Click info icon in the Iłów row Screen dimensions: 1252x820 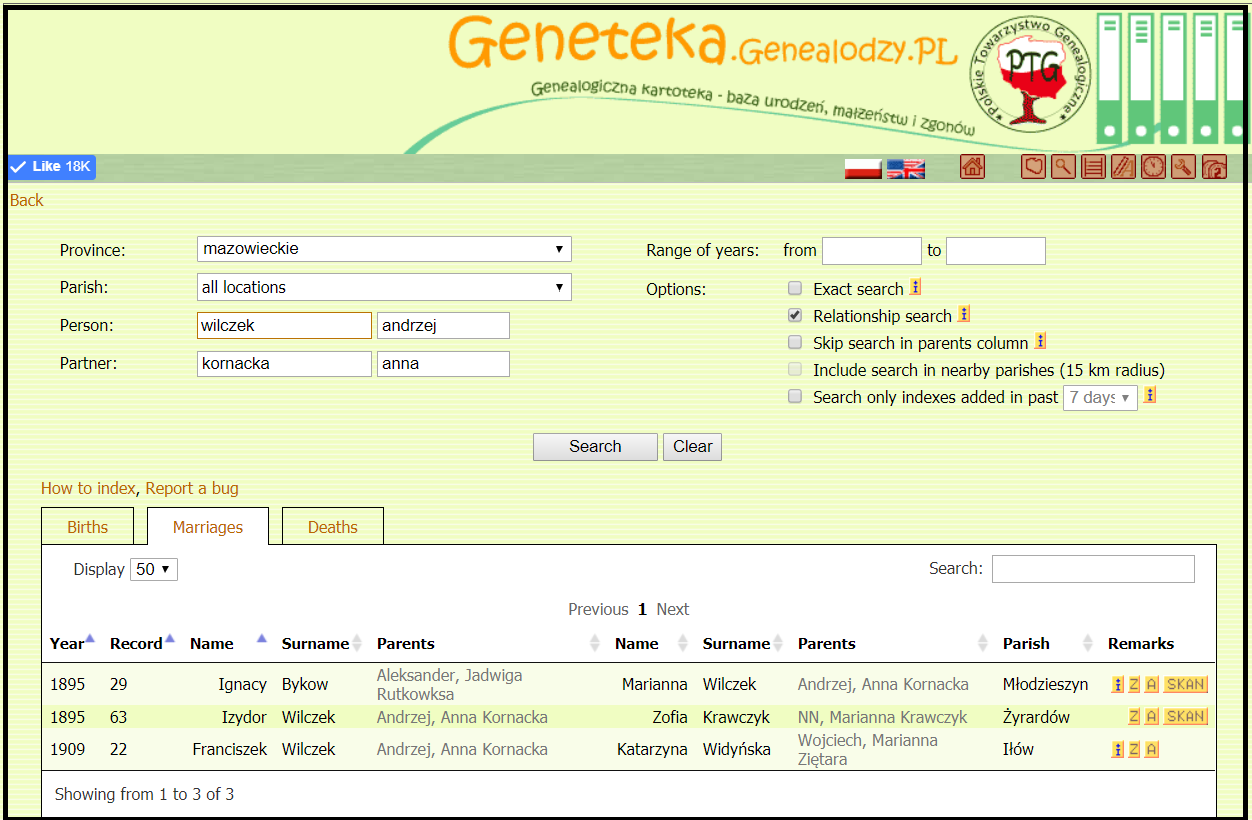(x=1117, y=749)
